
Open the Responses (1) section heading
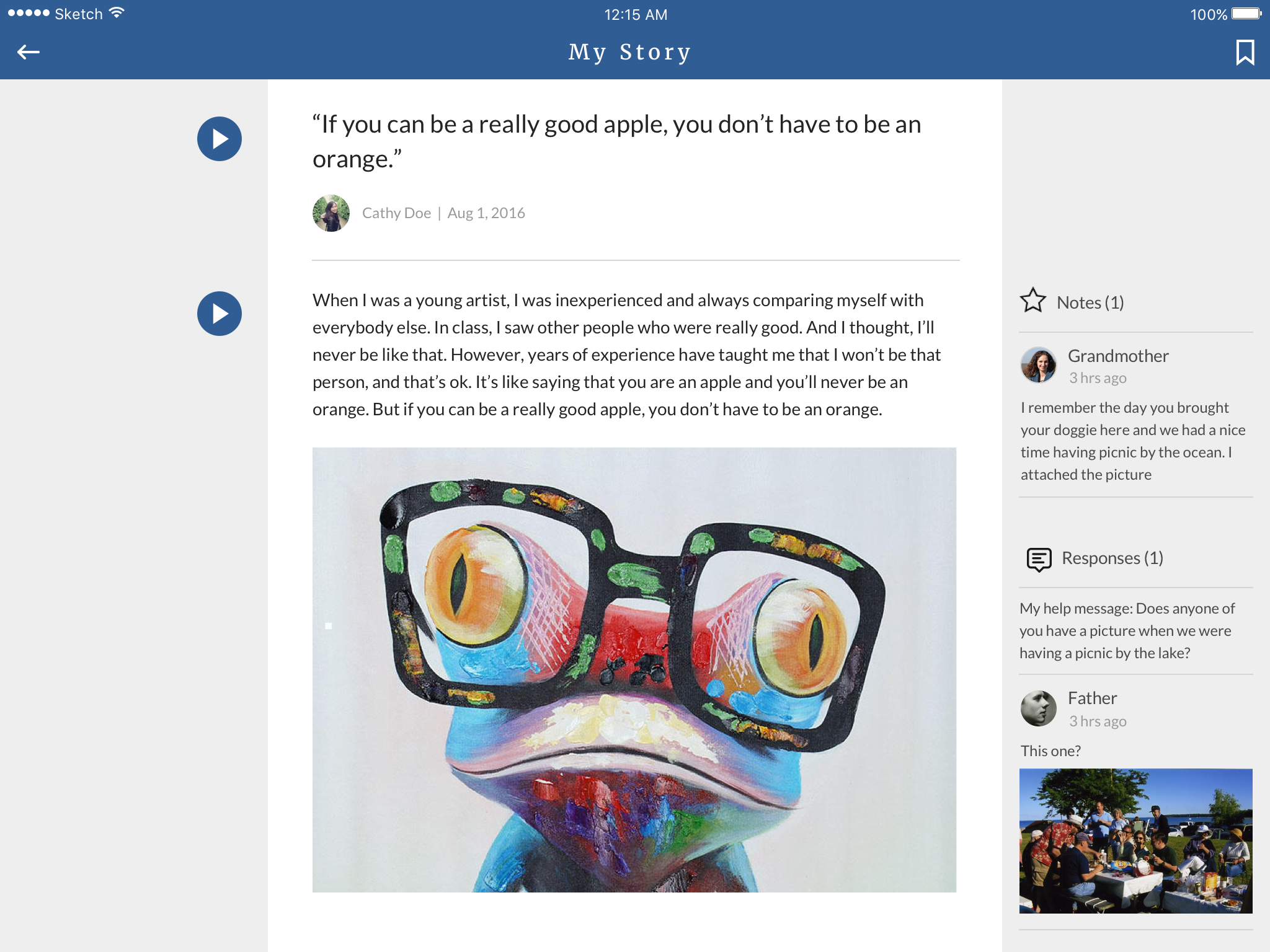pyautogui.click(x=1112, y=558)
